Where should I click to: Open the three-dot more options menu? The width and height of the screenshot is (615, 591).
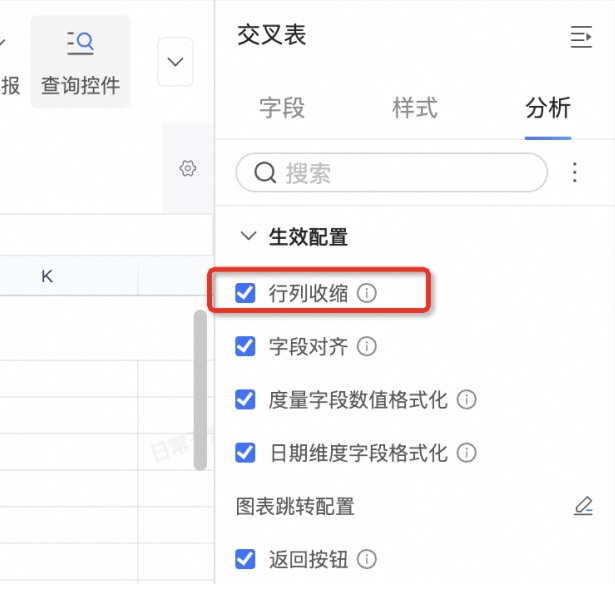575,173
